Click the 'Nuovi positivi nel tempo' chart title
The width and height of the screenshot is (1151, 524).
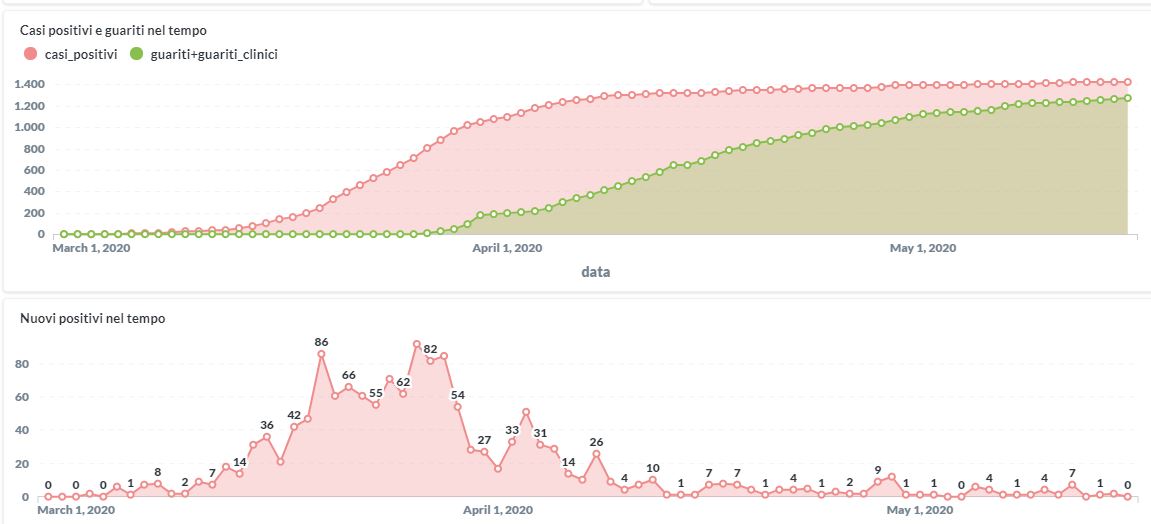coord(93,318)
